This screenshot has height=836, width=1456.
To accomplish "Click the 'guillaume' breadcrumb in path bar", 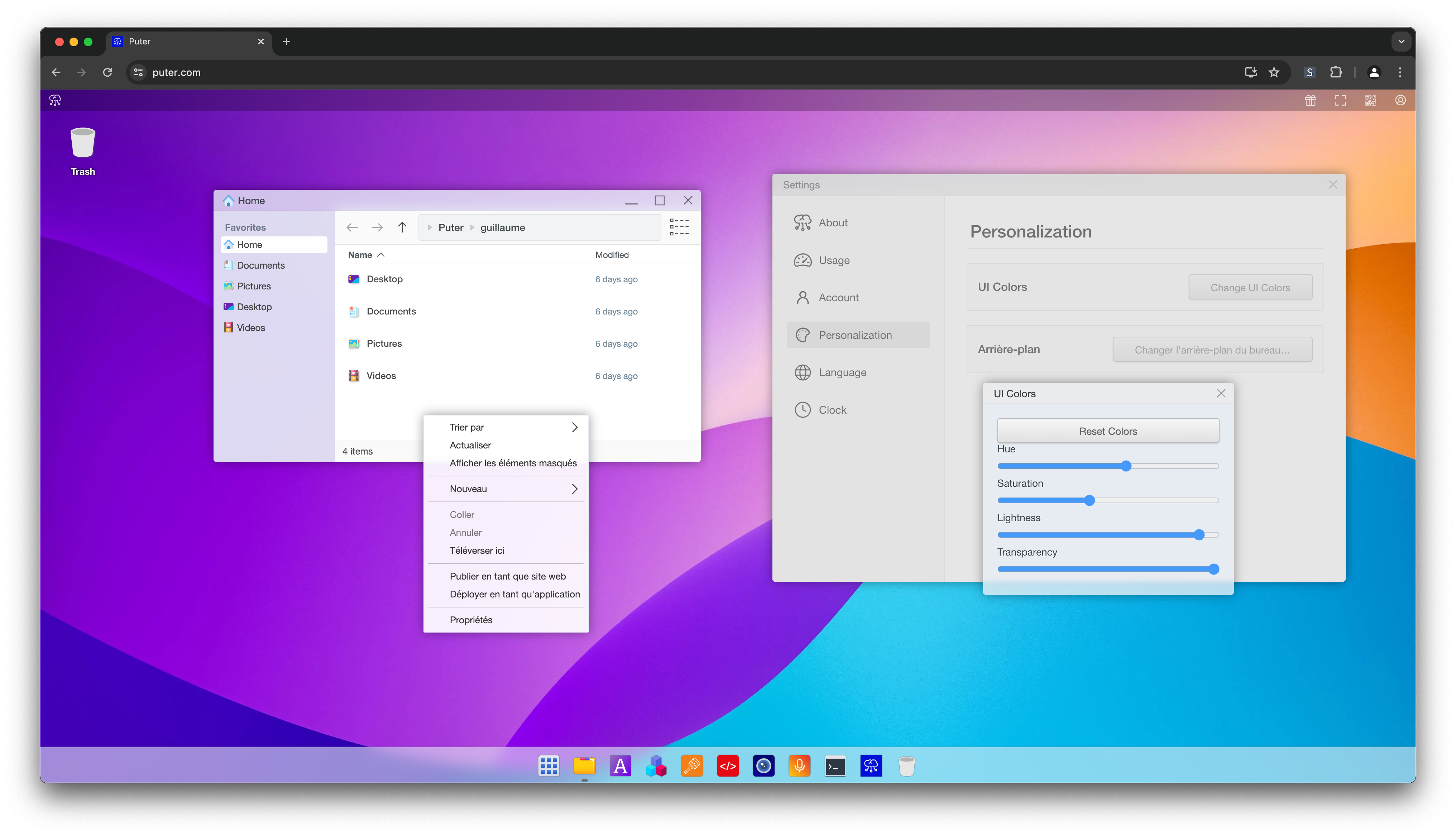I will [502, 227].
